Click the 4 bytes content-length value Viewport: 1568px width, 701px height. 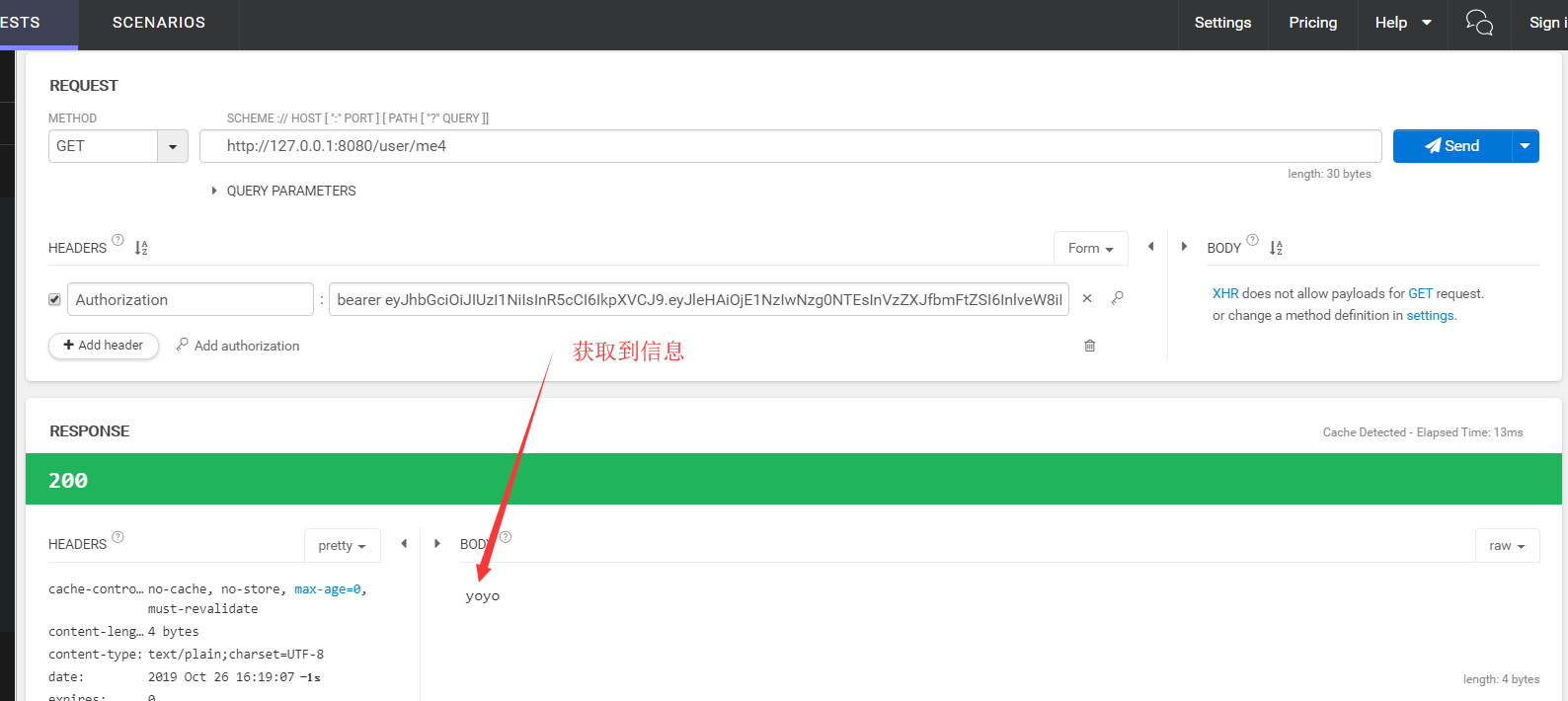click(174, 632)
